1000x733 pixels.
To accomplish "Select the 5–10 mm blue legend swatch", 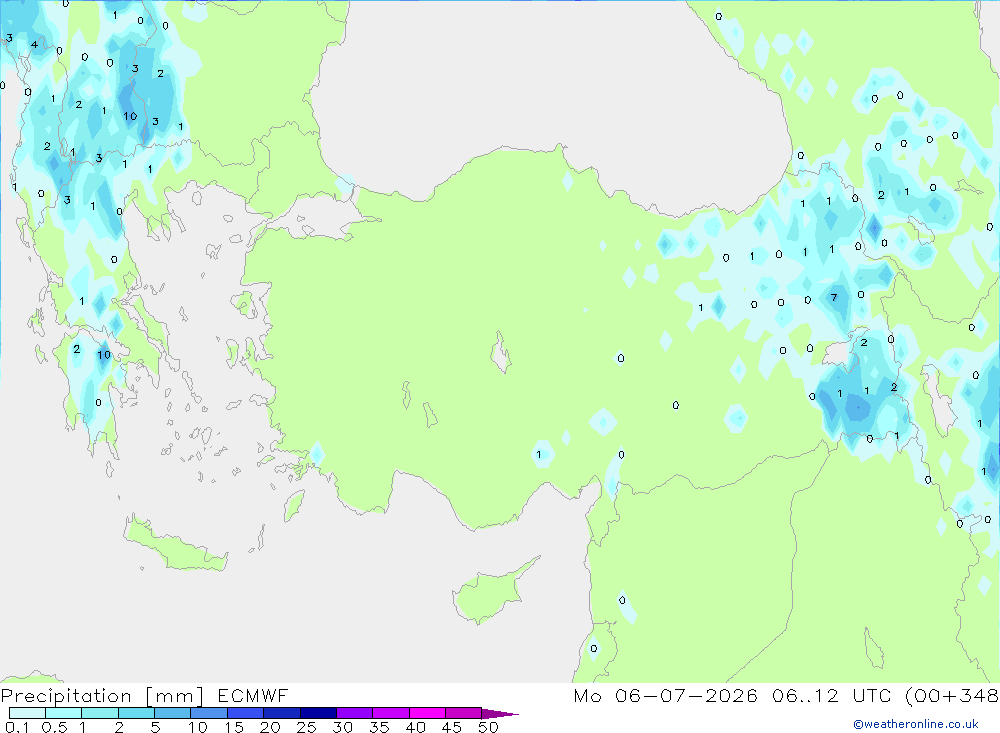I will click(x=172, y=713).
